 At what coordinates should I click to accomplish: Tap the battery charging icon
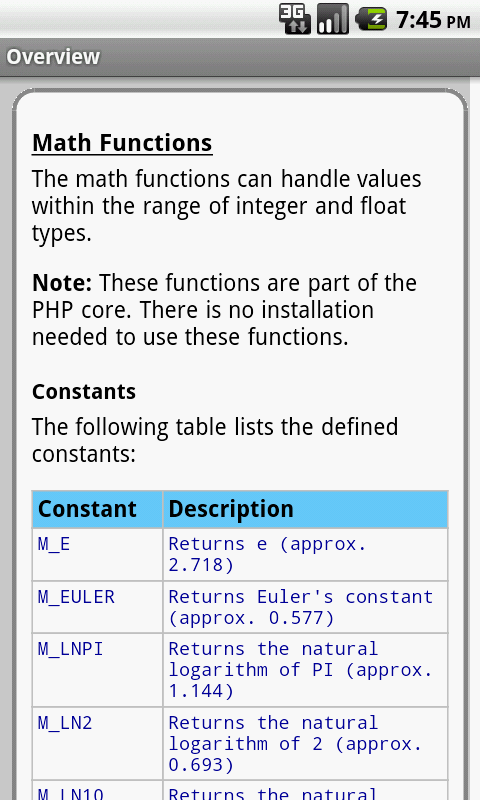pyautogui.click(x=371, y=19)
